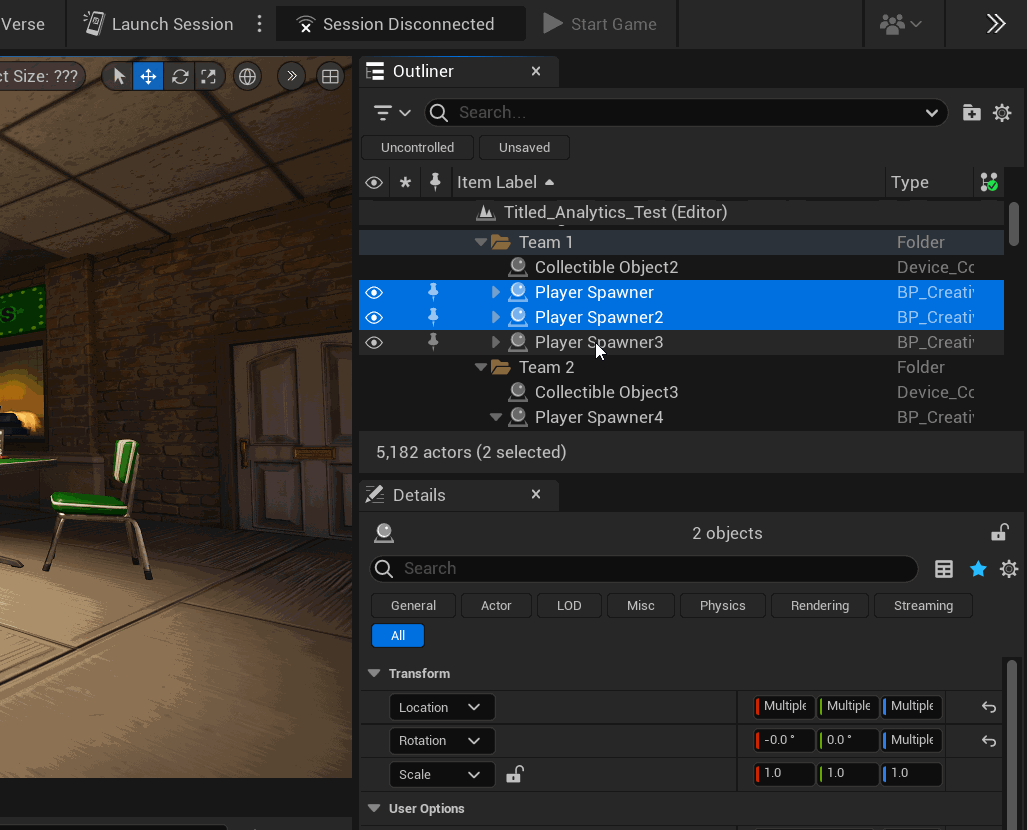The height and width of the screenshot is (830, 1027).
Task: Select the All details filter
Action: point(398,635)
